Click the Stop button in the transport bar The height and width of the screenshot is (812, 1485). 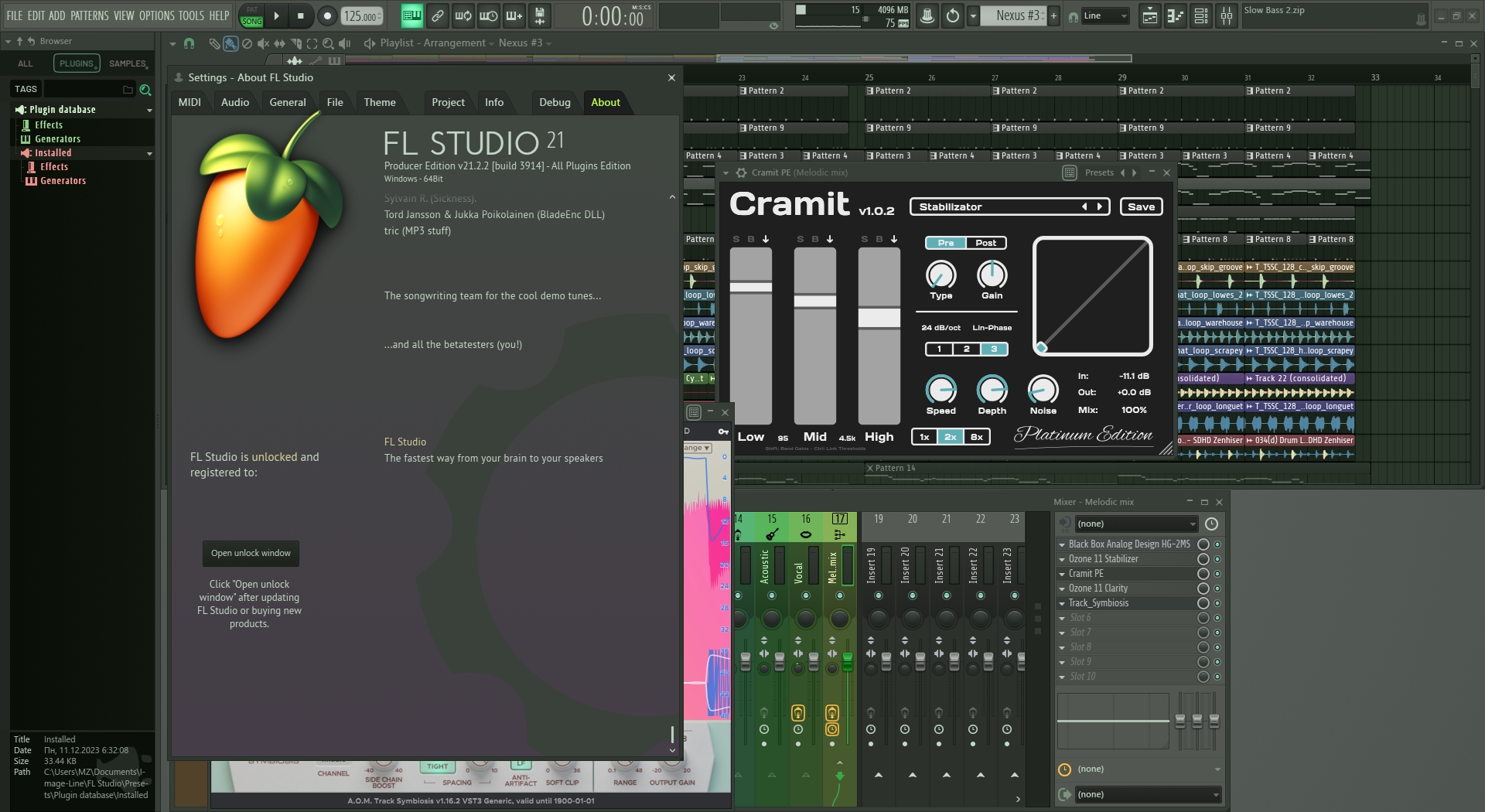pos(301,15)
